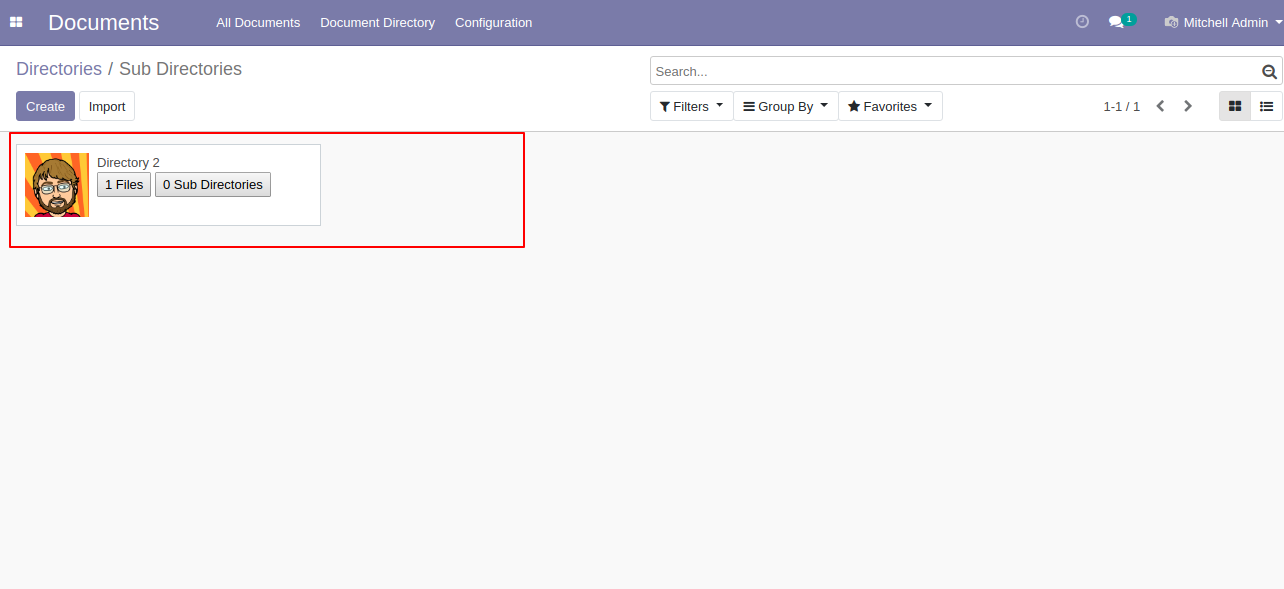Open the Directory 2 card title

pos(128,162)
